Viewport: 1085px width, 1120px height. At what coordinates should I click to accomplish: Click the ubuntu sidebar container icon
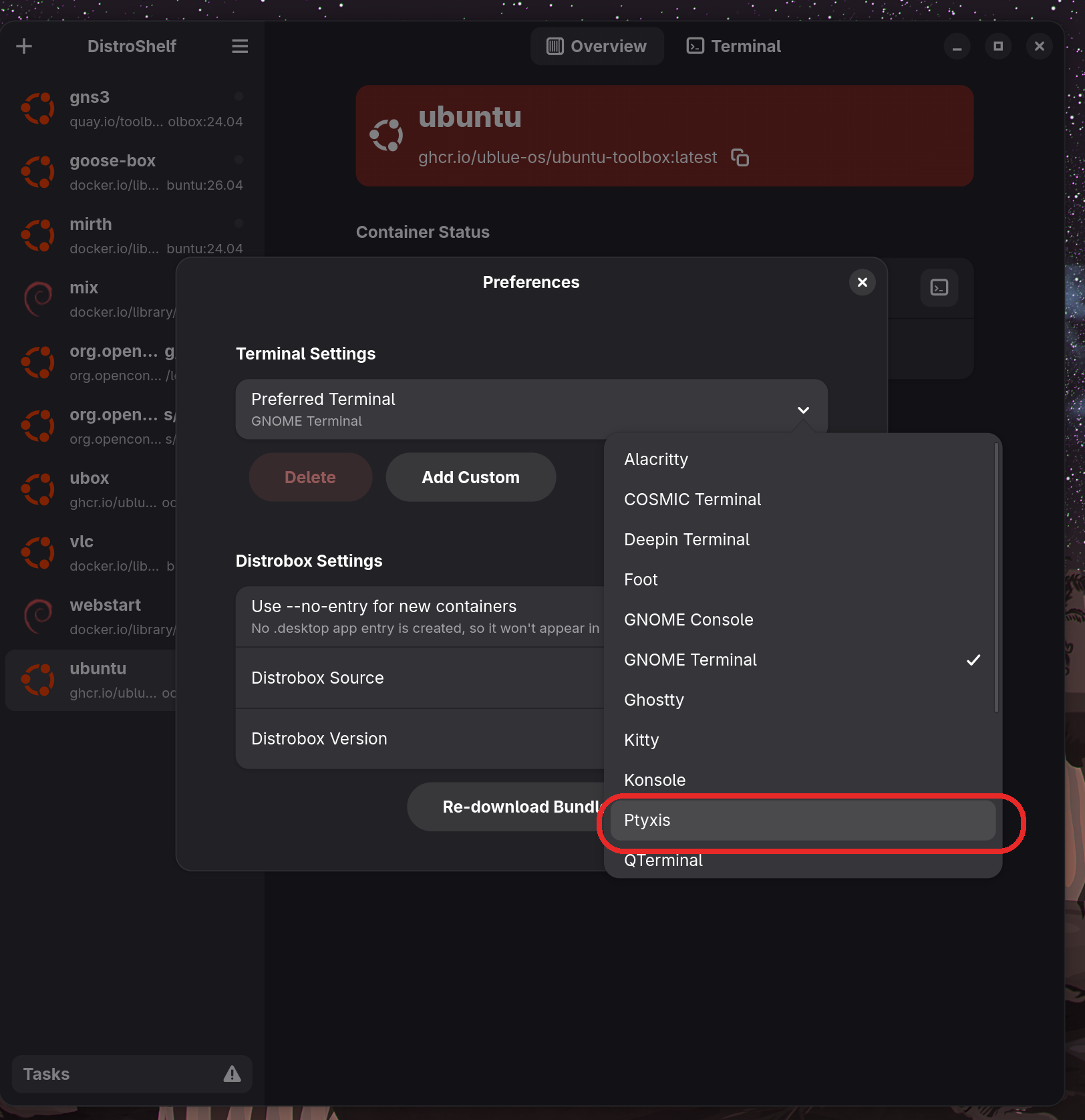tap(38, 680)
